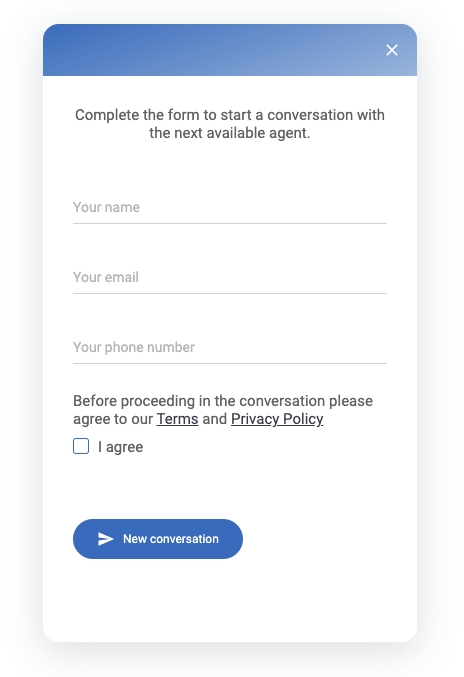
Task: Place cursor on the Your name placeholder
Action: (x=106, y=207)
